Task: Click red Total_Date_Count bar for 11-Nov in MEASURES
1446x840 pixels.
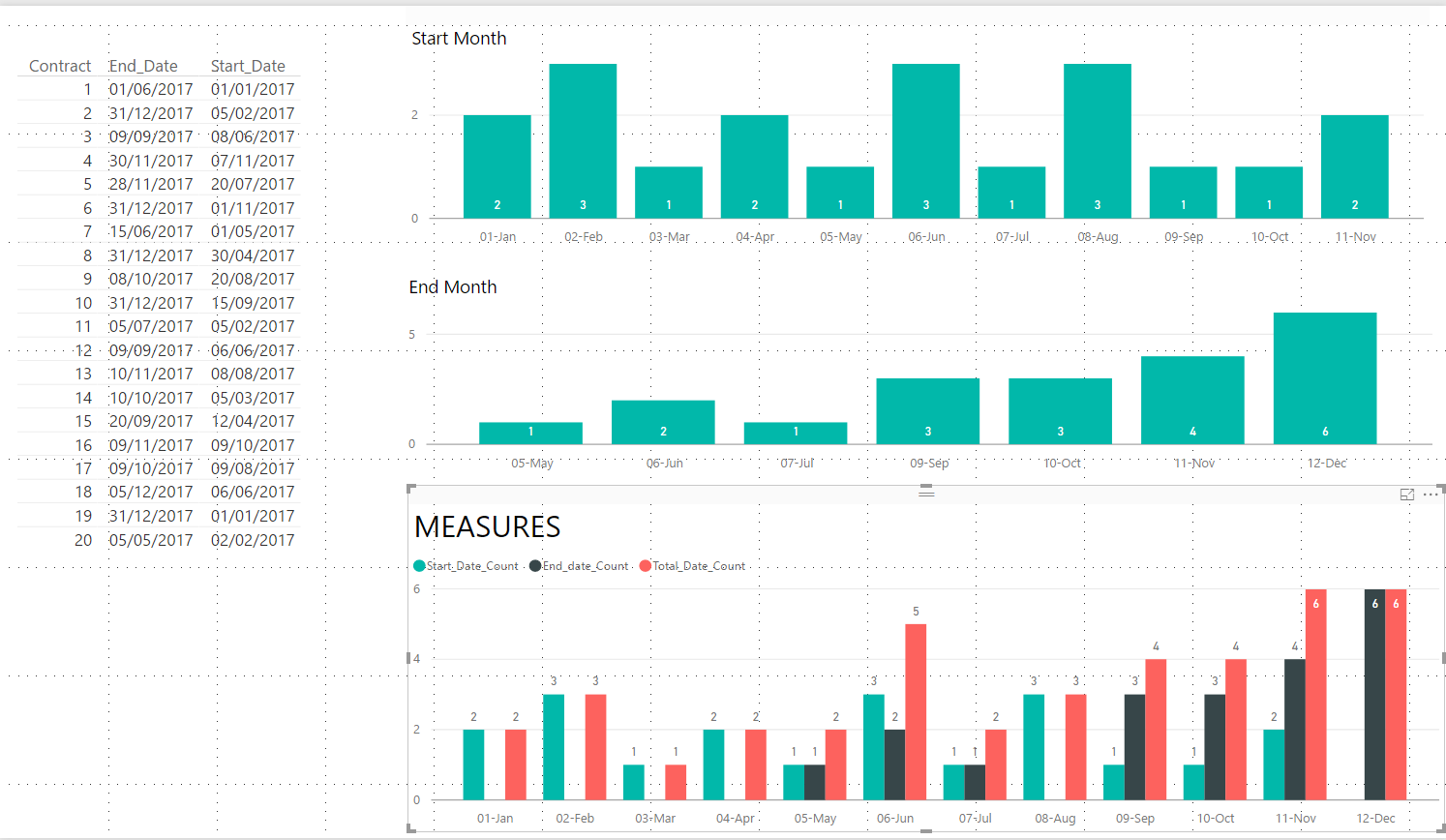Action: point(1315,695)
